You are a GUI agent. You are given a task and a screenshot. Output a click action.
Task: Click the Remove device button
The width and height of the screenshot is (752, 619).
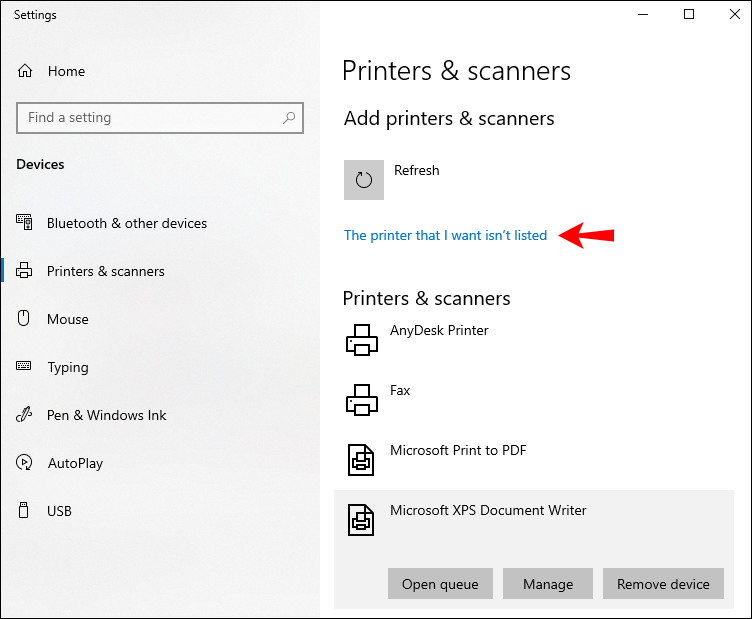pos(663,584)
